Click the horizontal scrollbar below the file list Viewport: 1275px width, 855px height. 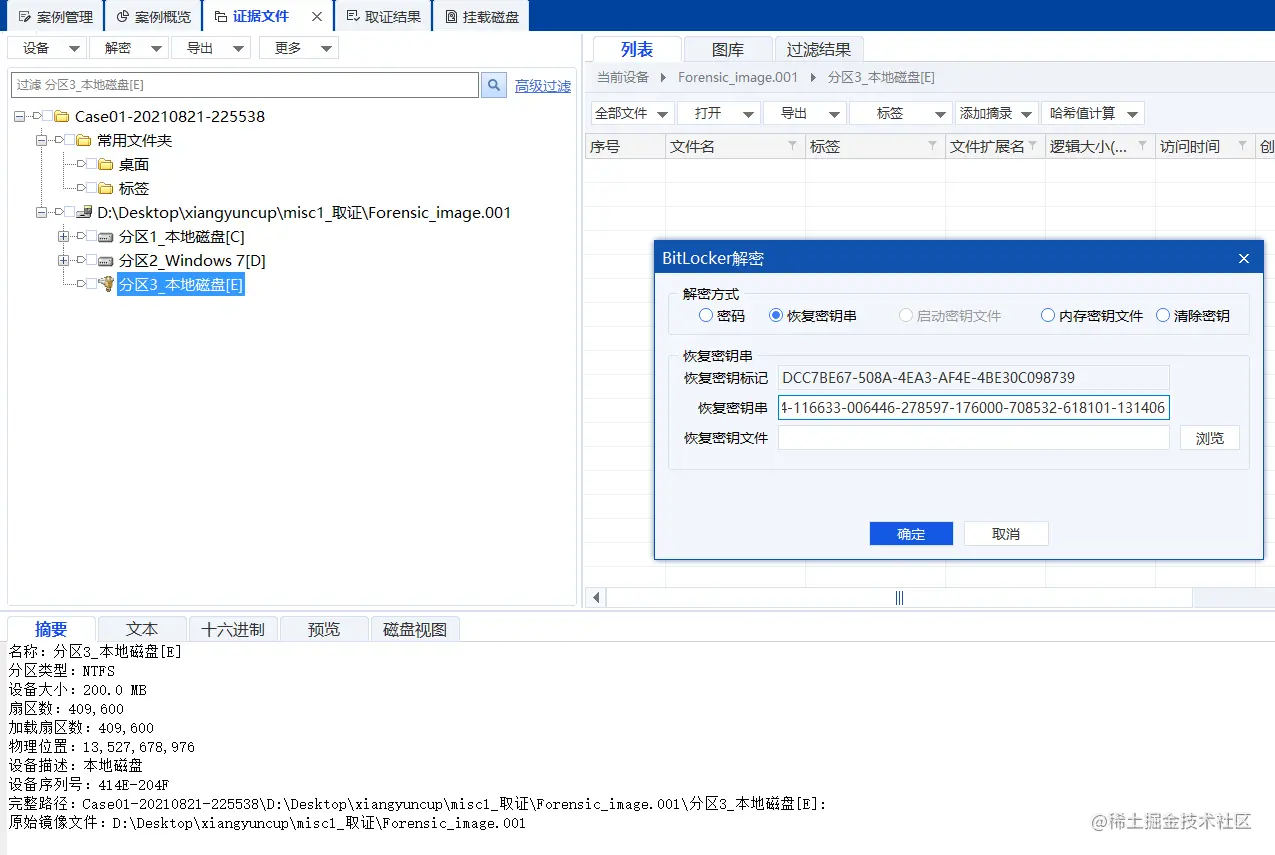[898, 597]
